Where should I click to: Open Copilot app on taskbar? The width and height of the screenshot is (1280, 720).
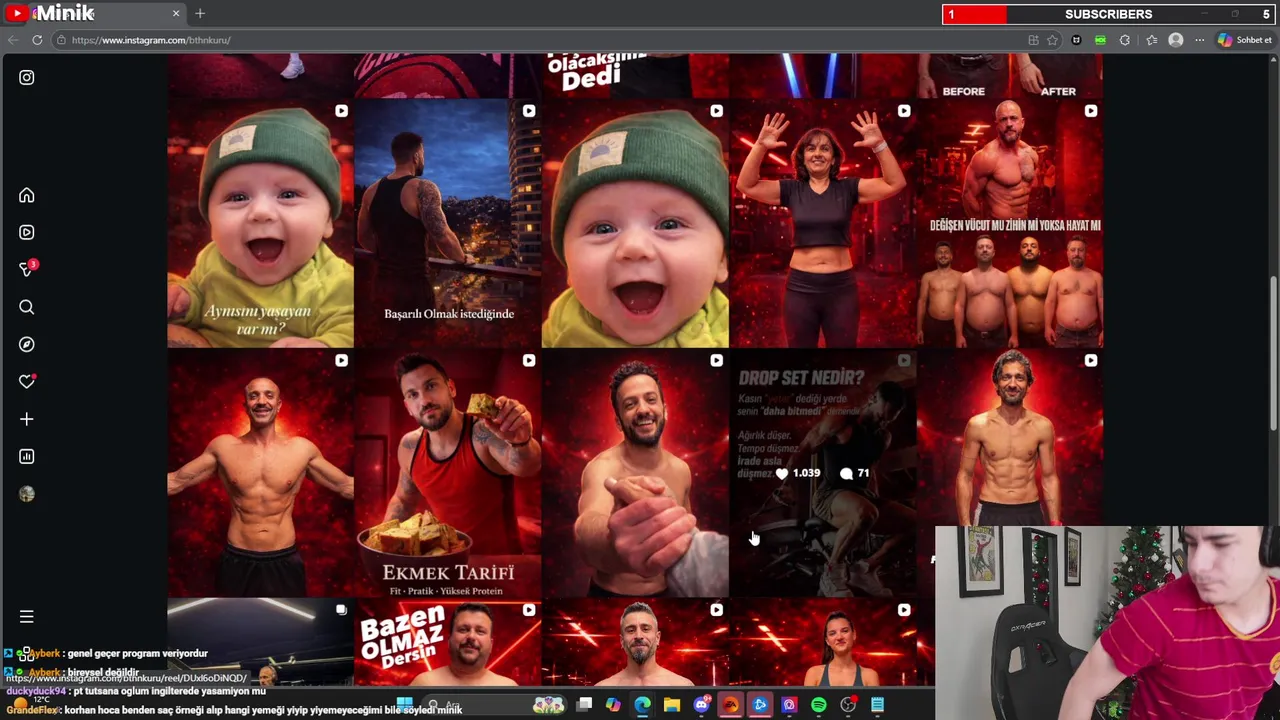pos(613,705)
